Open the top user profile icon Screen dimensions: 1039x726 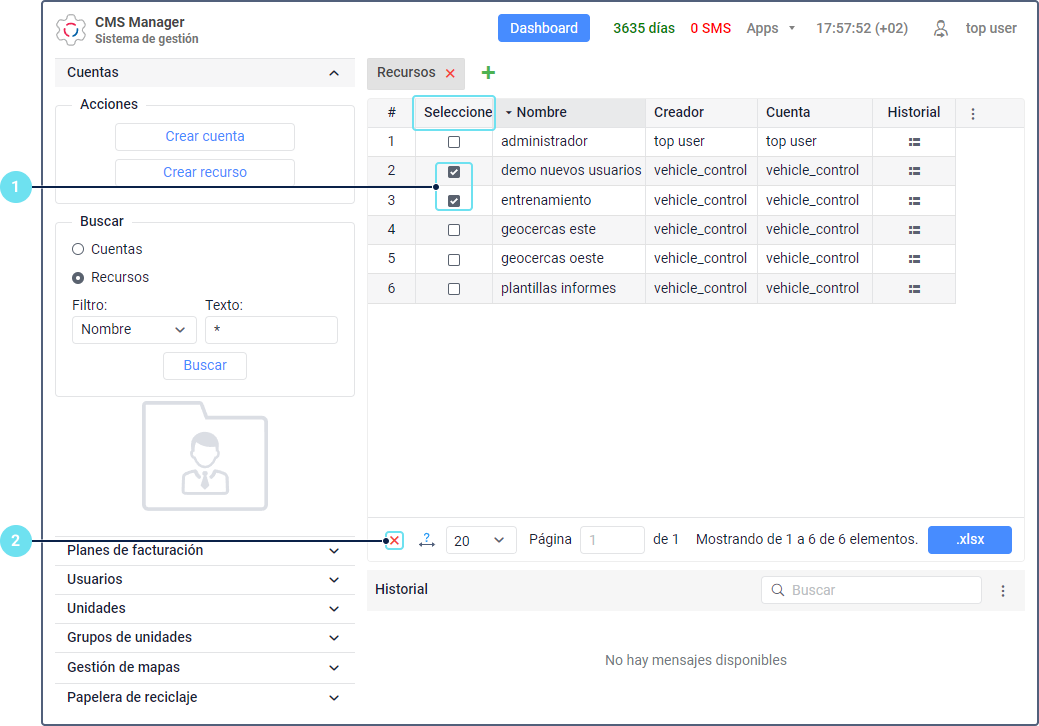pyautogui.click(x=940, y=28)
